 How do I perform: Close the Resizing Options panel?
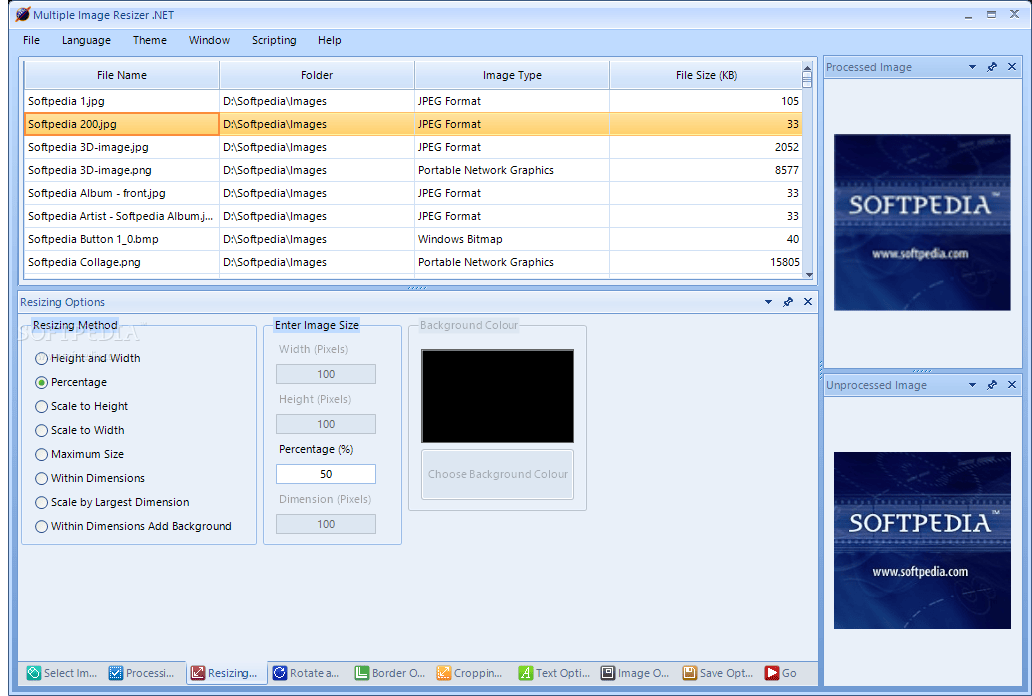tap(808, 302)
